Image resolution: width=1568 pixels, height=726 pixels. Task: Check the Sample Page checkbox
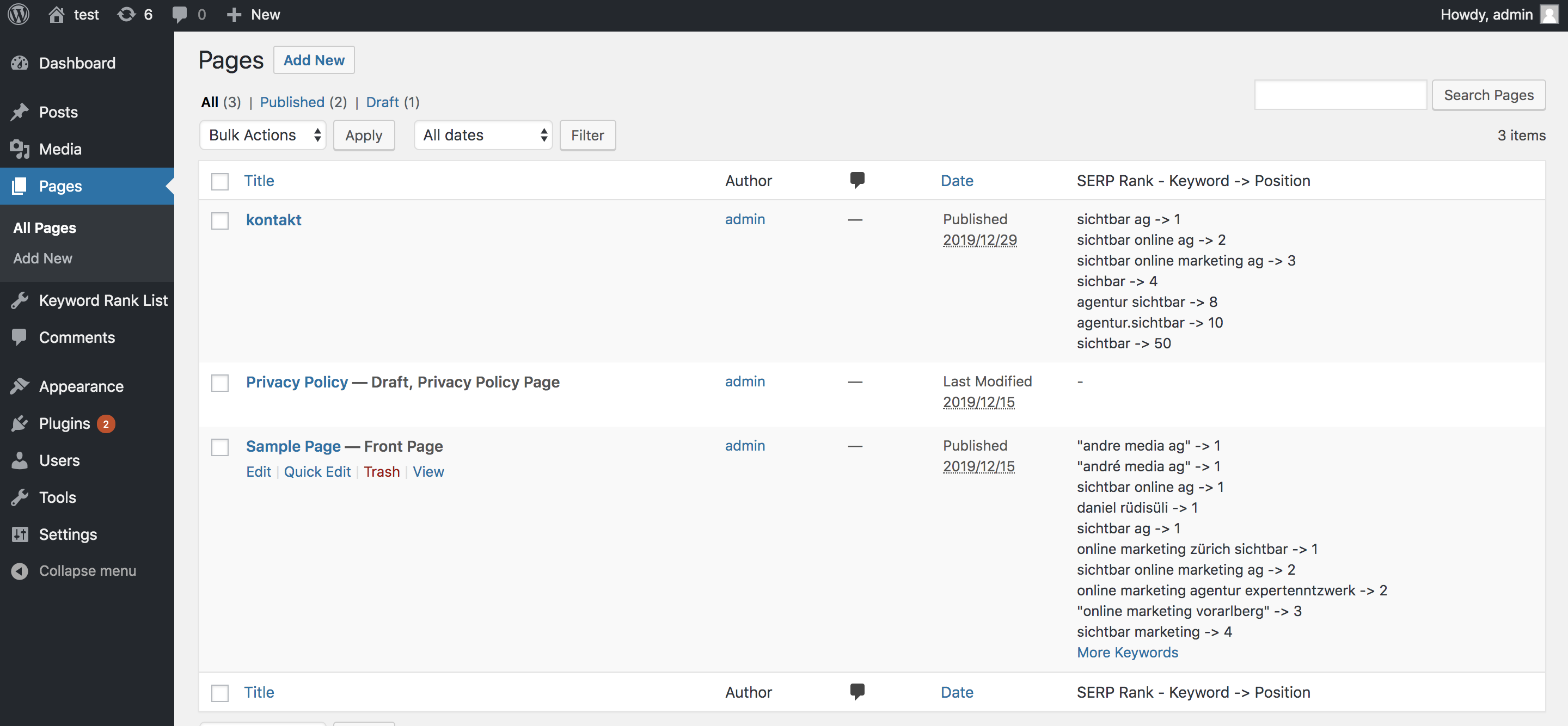point(220,447)
